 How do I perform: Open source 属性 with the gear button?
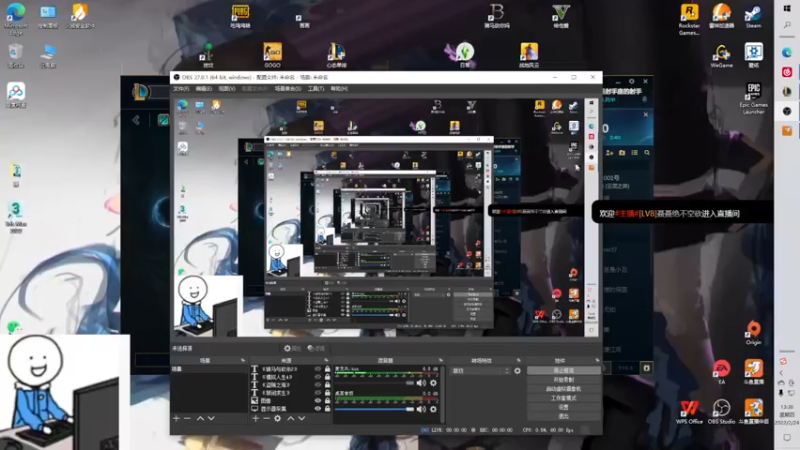tap(292, 348)
